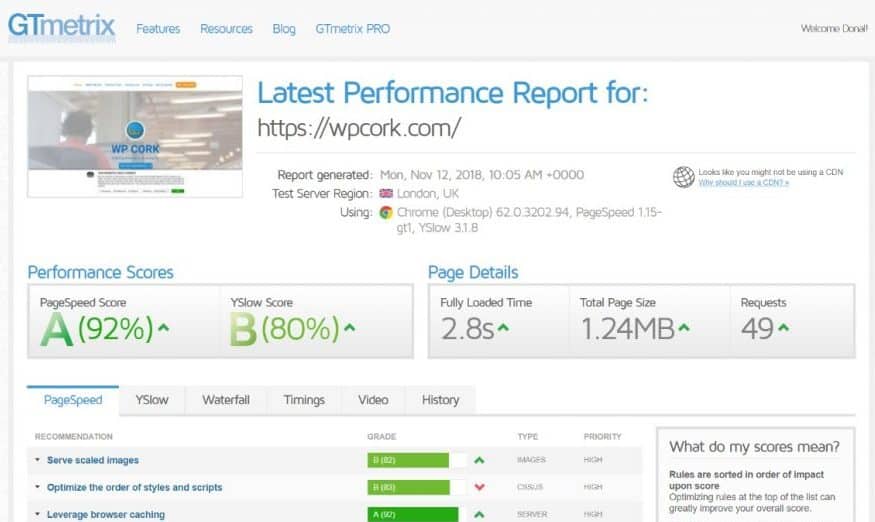Click the PageSpeed A (92%) score
Image resolution: width=875 pixels, height=522 pixels.
97,329
